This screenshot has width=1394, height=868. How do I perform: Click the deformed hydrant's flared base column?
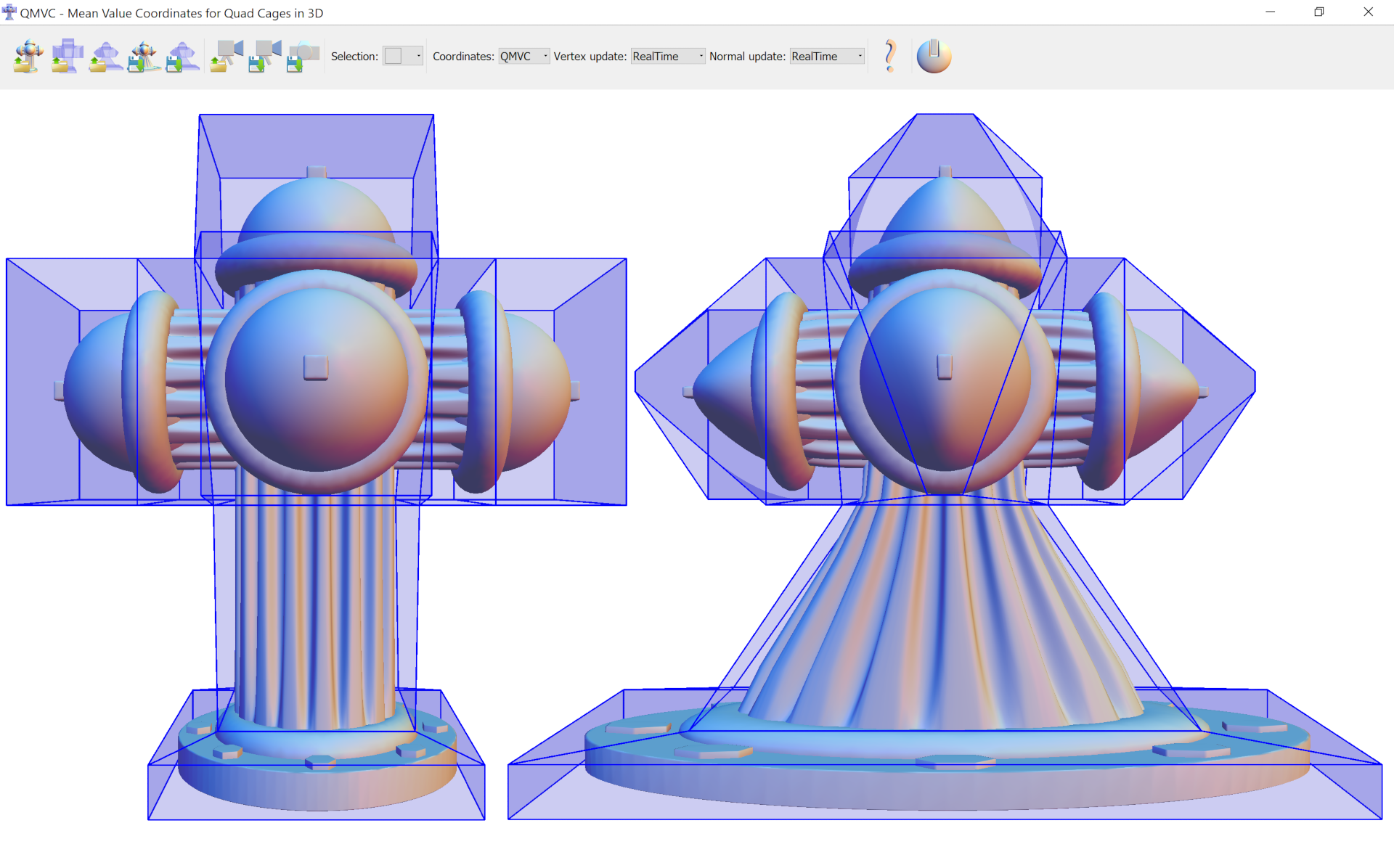(x=944, y=617)
